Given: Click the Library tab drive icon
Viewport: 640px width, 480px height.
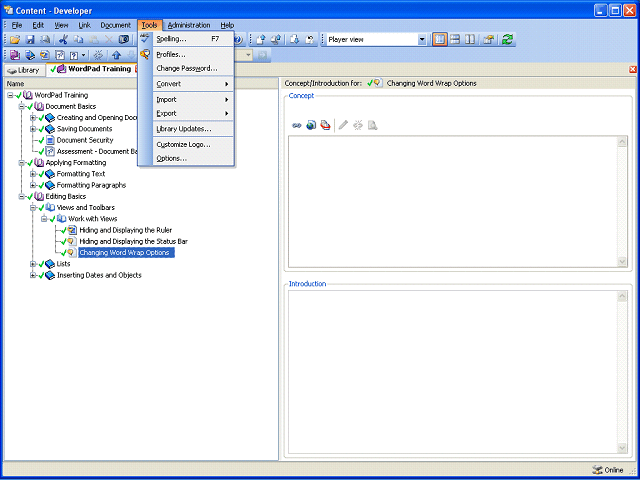Looking at the screenshot, I should [x=12, y=71].
